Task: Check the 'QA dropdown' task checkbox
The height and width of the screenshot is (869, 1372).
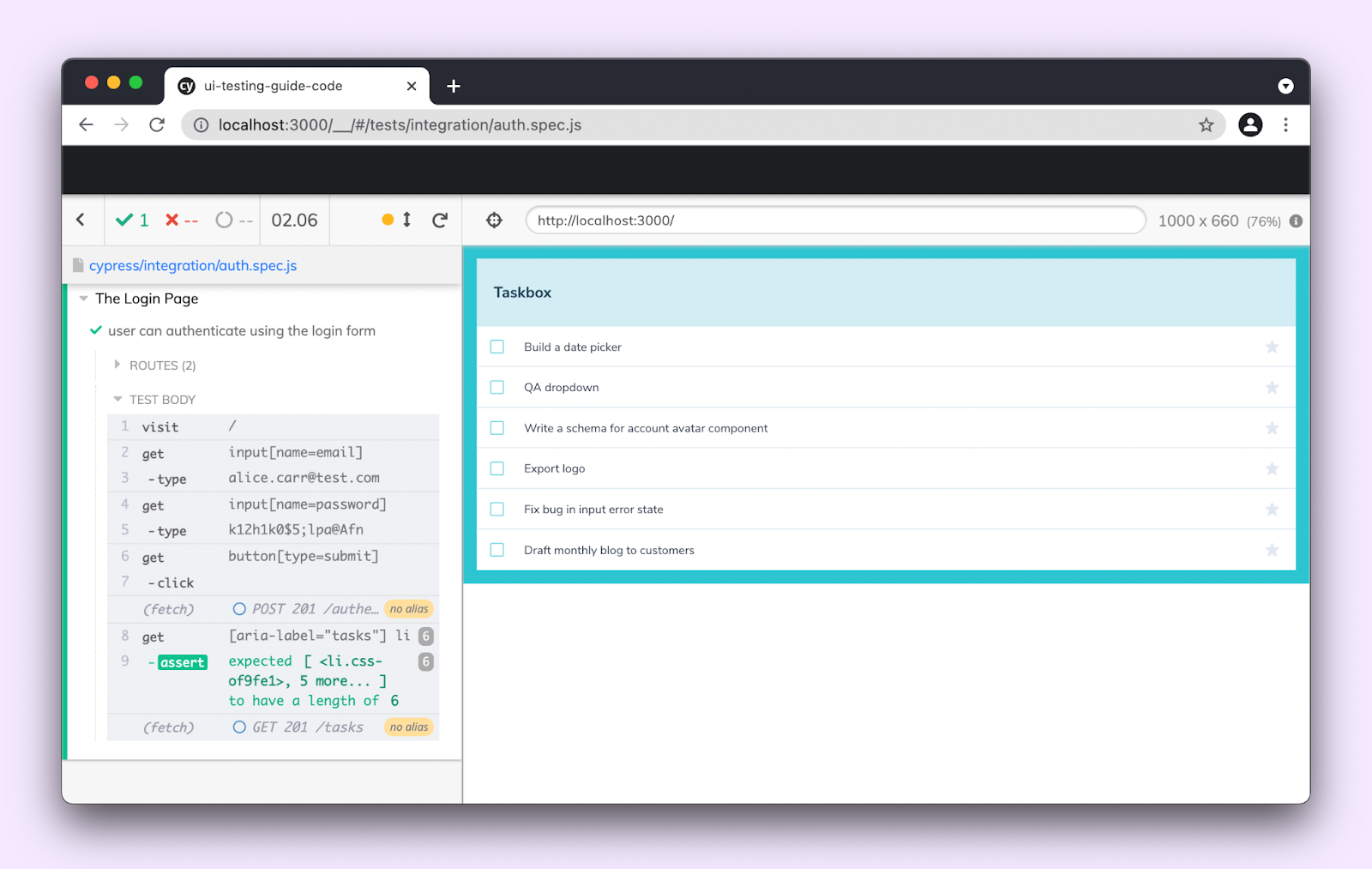Action: 497,388
